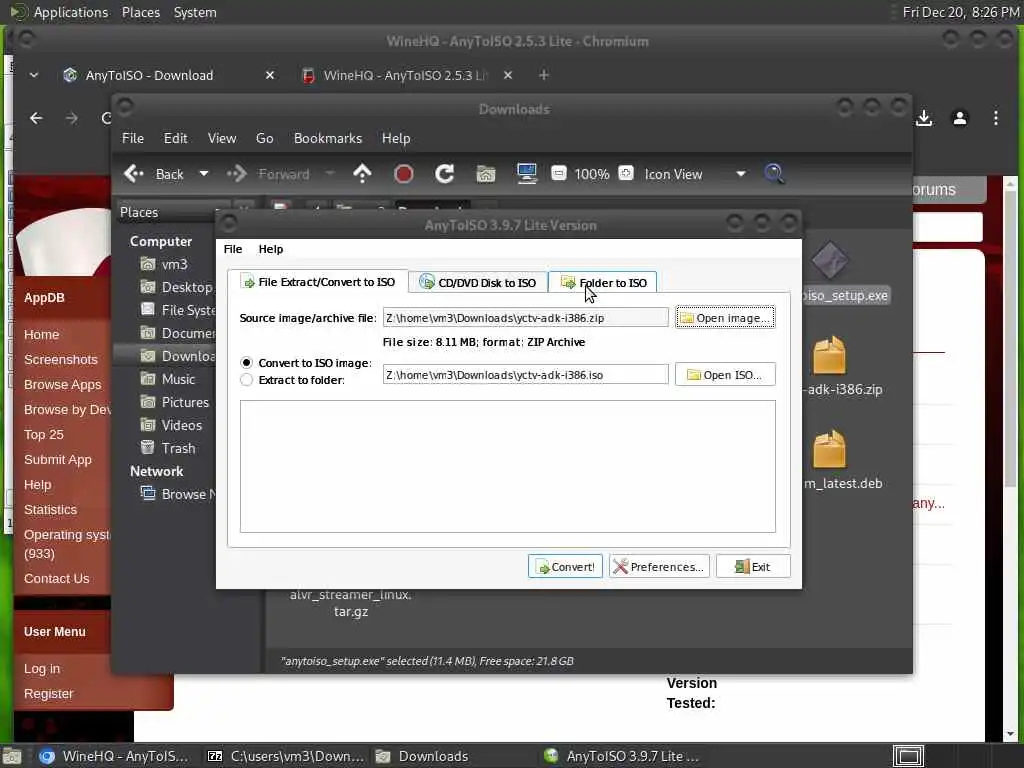The image size is (1024, 768).
Task: Zoom in with the plus icon
Action: click(626, 174)
